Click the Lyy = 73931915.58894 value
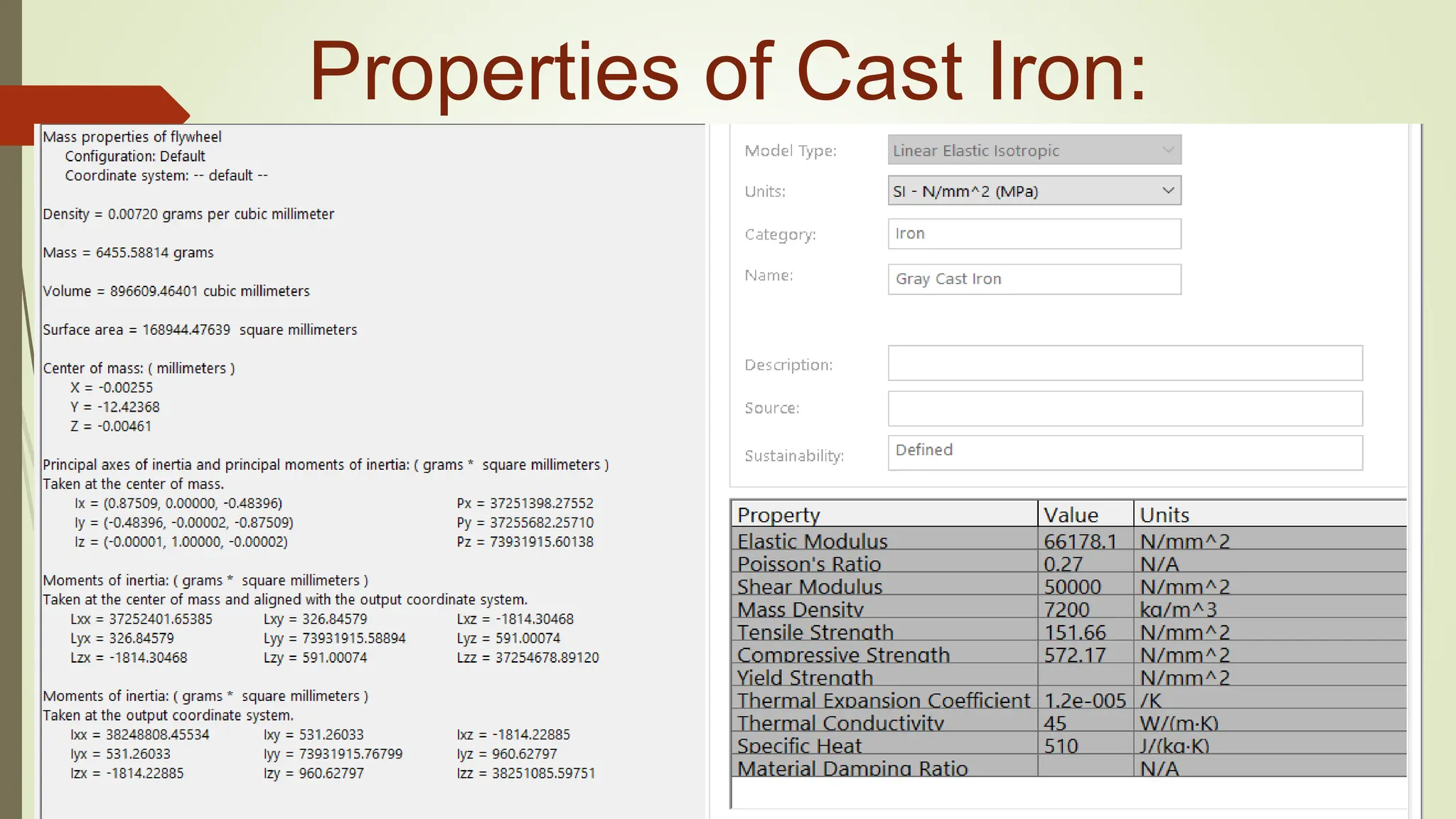Viewport: 1456px width, 819px height. (x=335, y=638)
